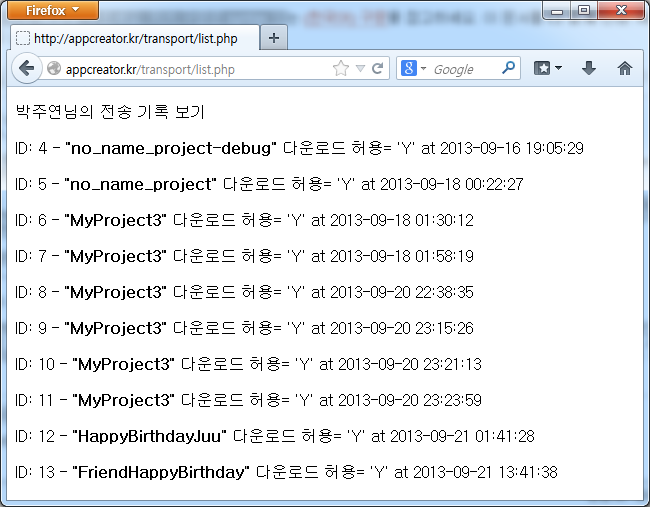Click timestamp 2013-09-18 01:58:19
650x507 pixels.
[402, 256]
